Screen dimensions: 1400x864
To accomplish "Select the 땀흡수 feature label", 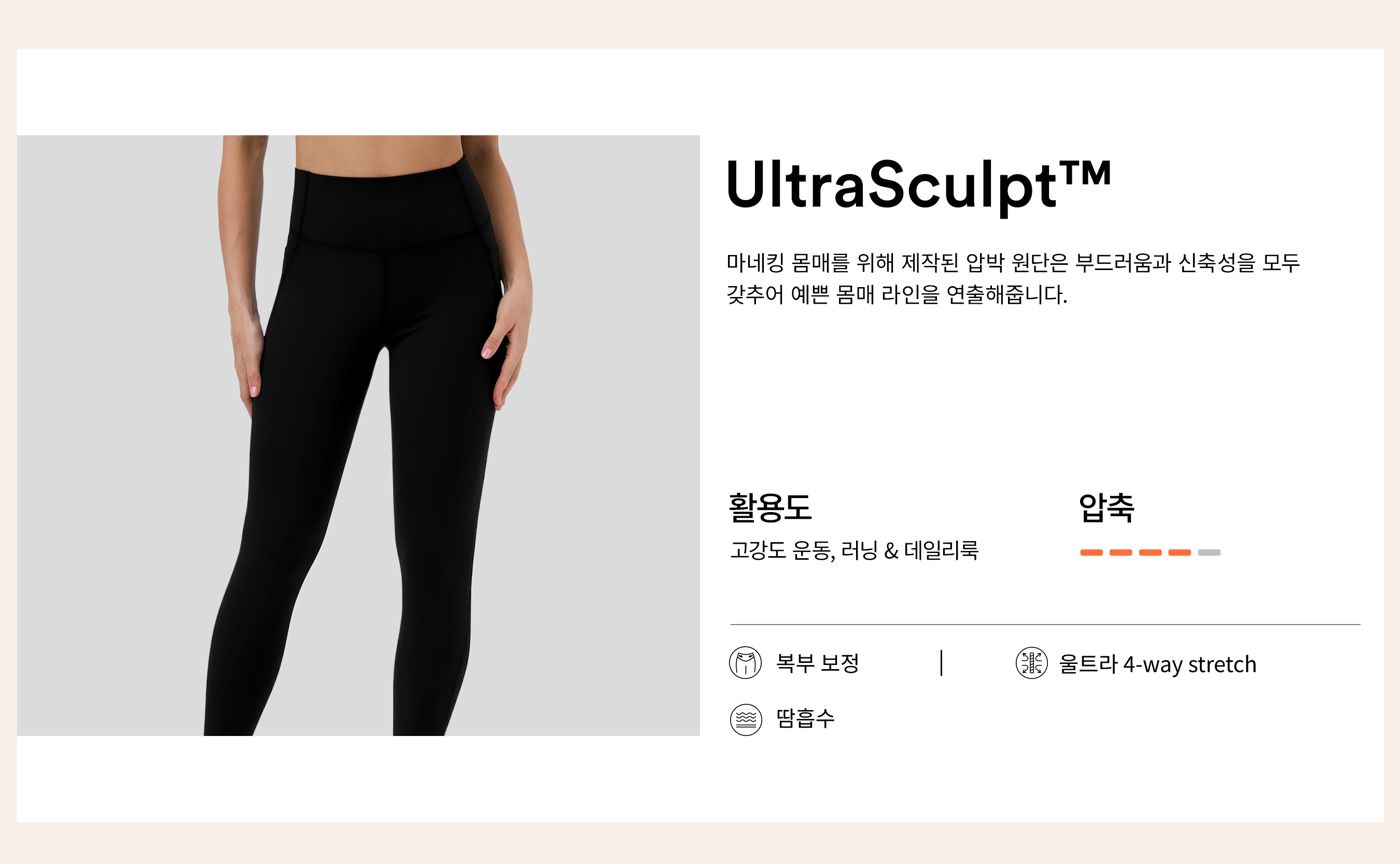I will click(x=805, y=719).
